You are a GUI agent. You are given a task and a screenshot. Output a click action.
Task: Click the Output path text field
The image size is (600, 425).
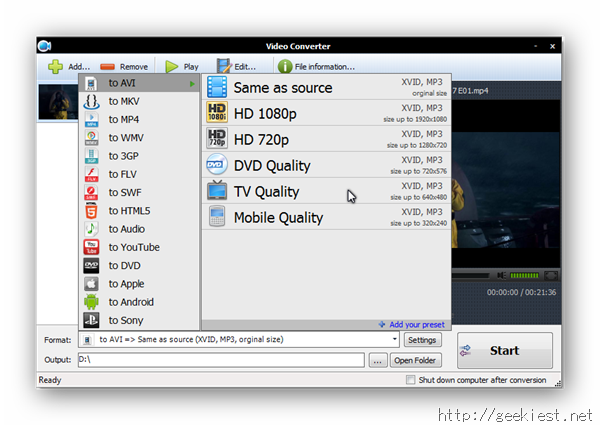(x=220, y=360)
